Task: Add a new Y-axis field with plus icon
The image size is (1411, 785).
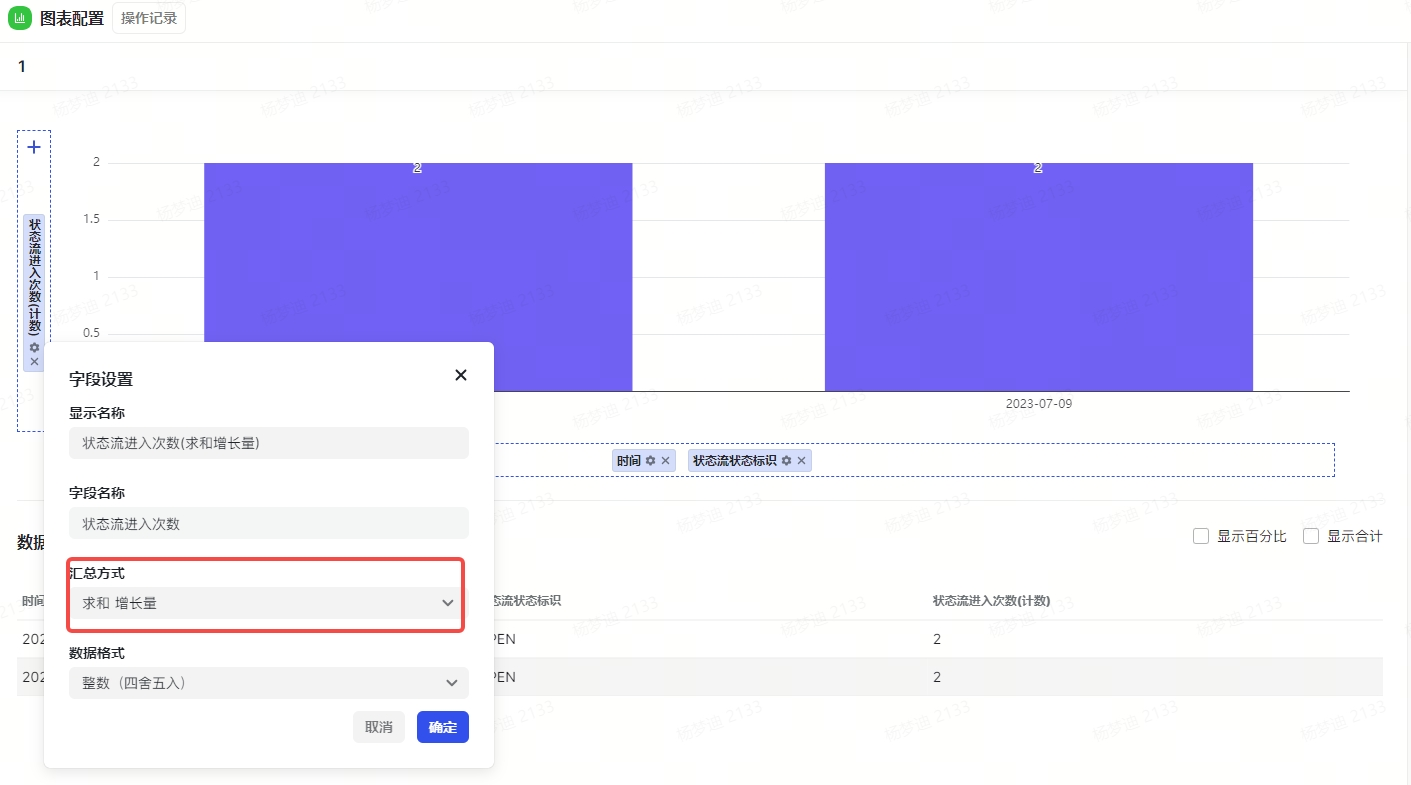Action: pyautogui.click(x=34, y=147)
